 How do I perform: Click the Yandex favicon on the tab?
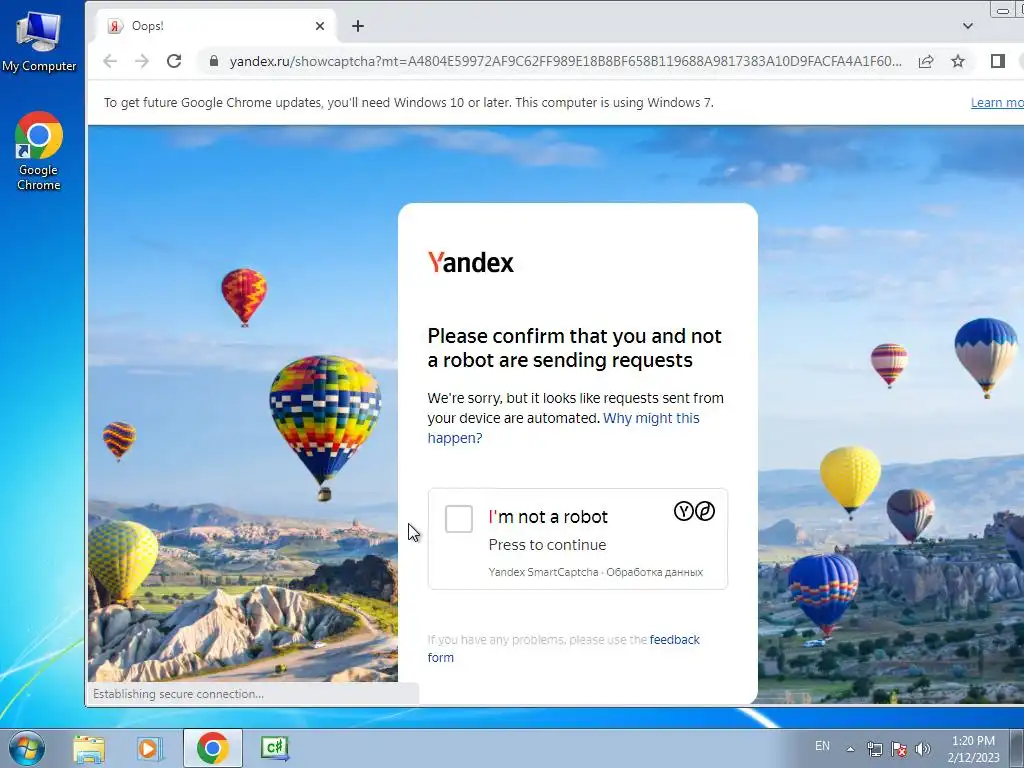click(116, 26)
